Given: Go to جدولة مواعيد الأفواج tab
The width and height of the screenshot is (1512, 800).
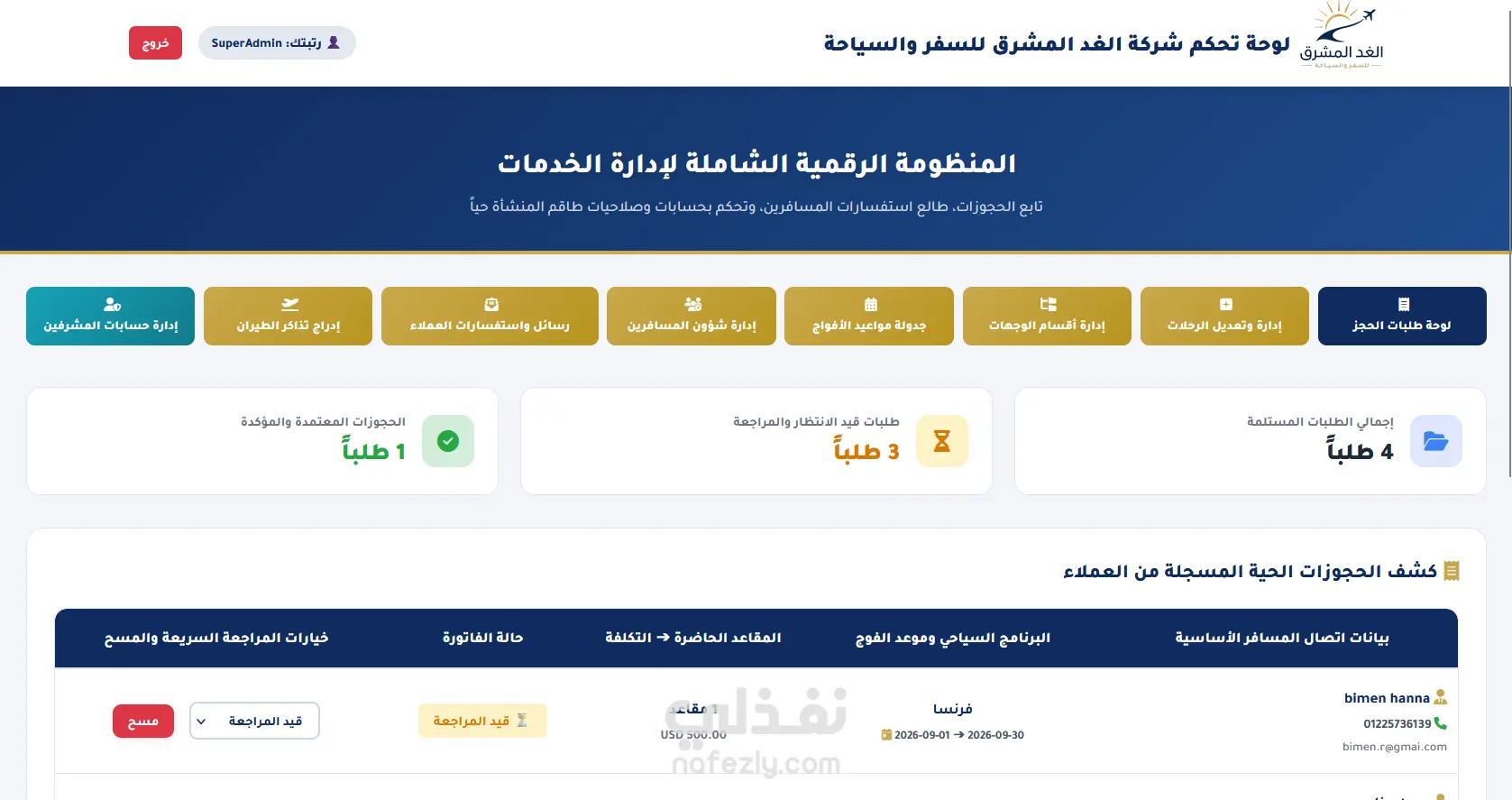Looking at the screenshot, I should [x=869, y=316].
